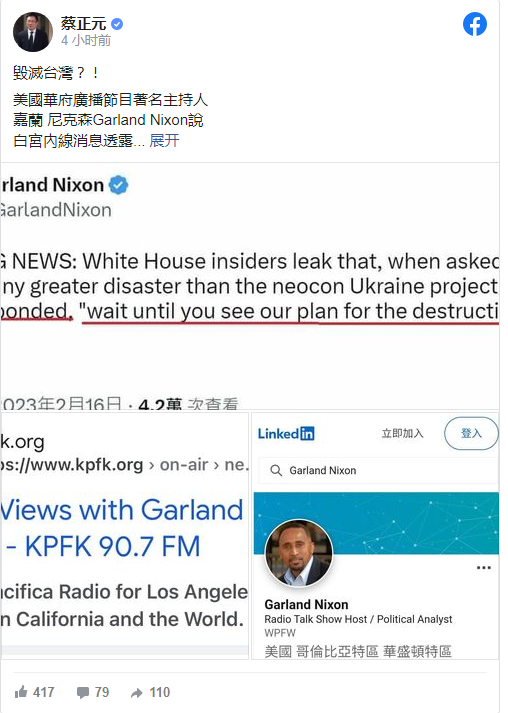This screenshot has height=713, width=508.
Task: Open the Garland Nixon tweet screenshot image
Action: pyautogui.click(x=250, y=287)
